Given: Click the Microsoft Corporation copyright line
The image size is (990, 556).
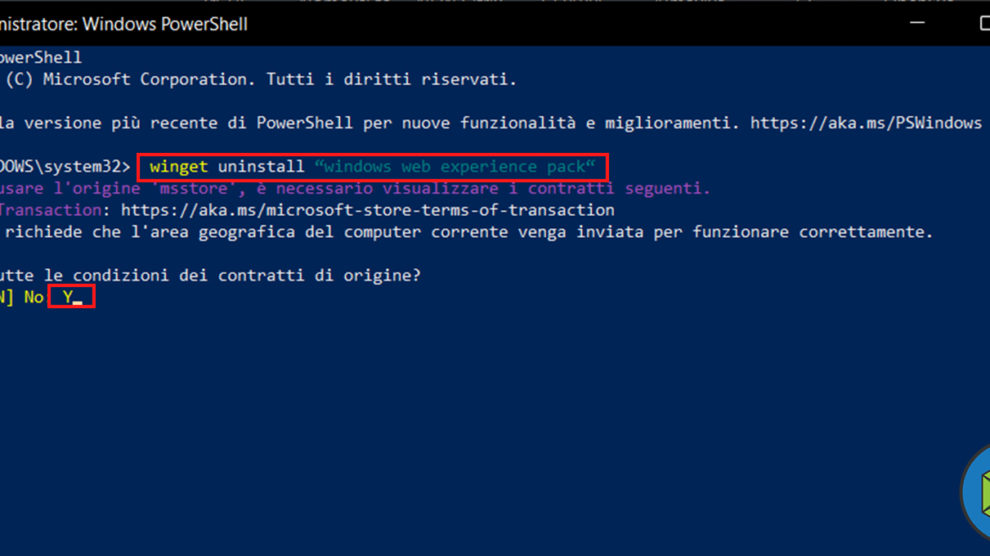Looking at the screenshot, I should (260, 79).
